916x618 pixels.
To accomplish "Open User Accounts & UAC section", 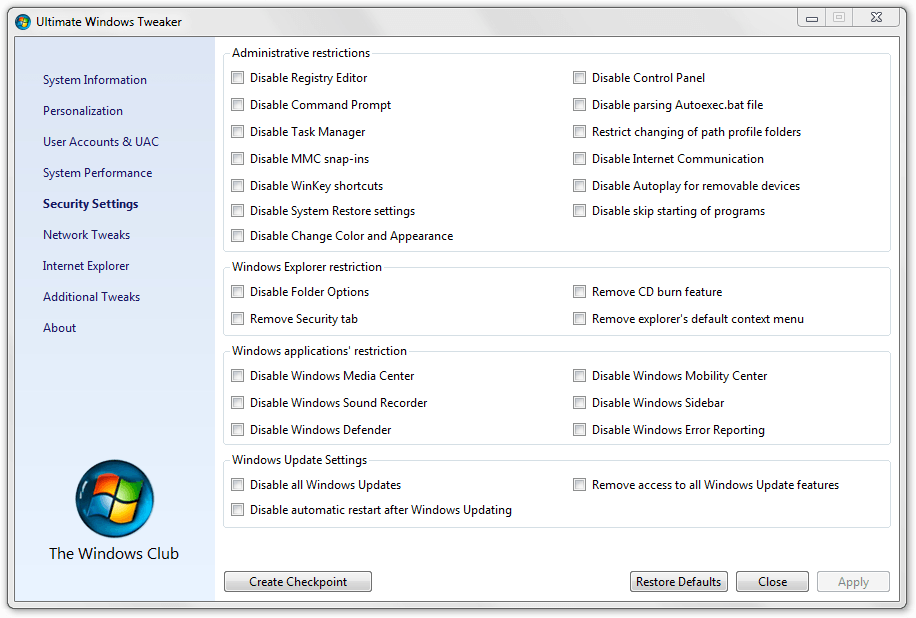I will [100, 142].
